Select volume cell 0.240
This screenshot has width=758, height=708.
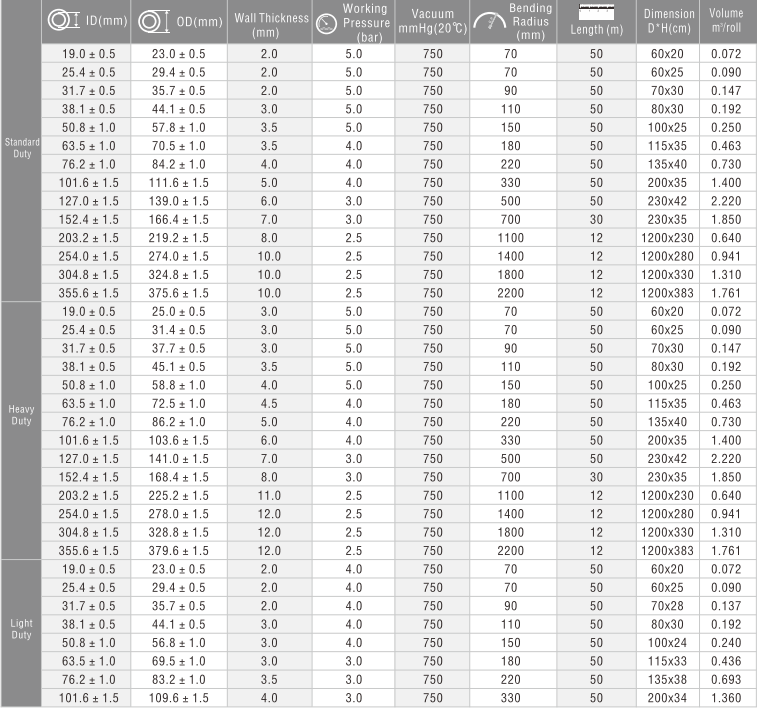726,643
